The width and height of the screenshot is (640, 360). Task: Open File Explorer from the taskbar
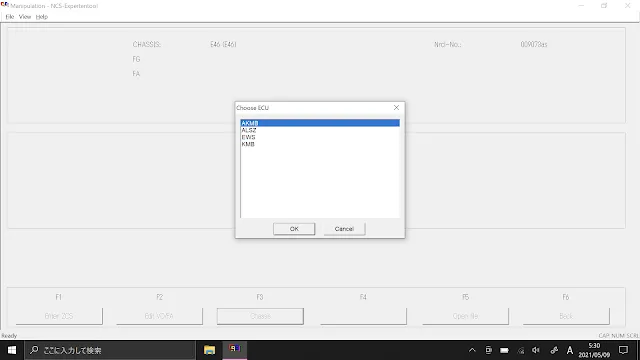(x=209, y=350)
